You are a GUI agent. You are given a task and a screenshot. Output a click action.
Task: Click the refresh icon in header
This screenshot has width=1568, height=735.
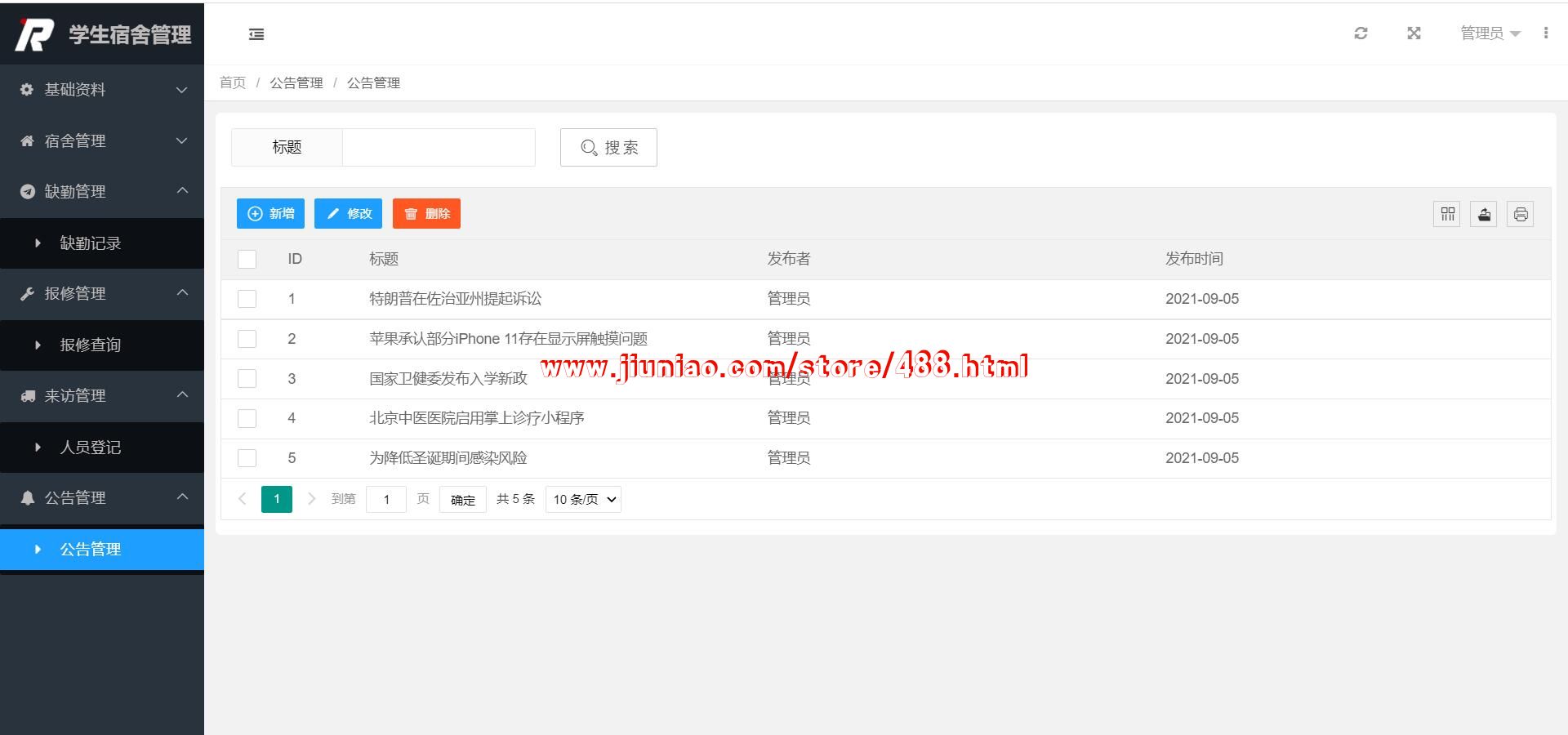tap(1361, 33)
